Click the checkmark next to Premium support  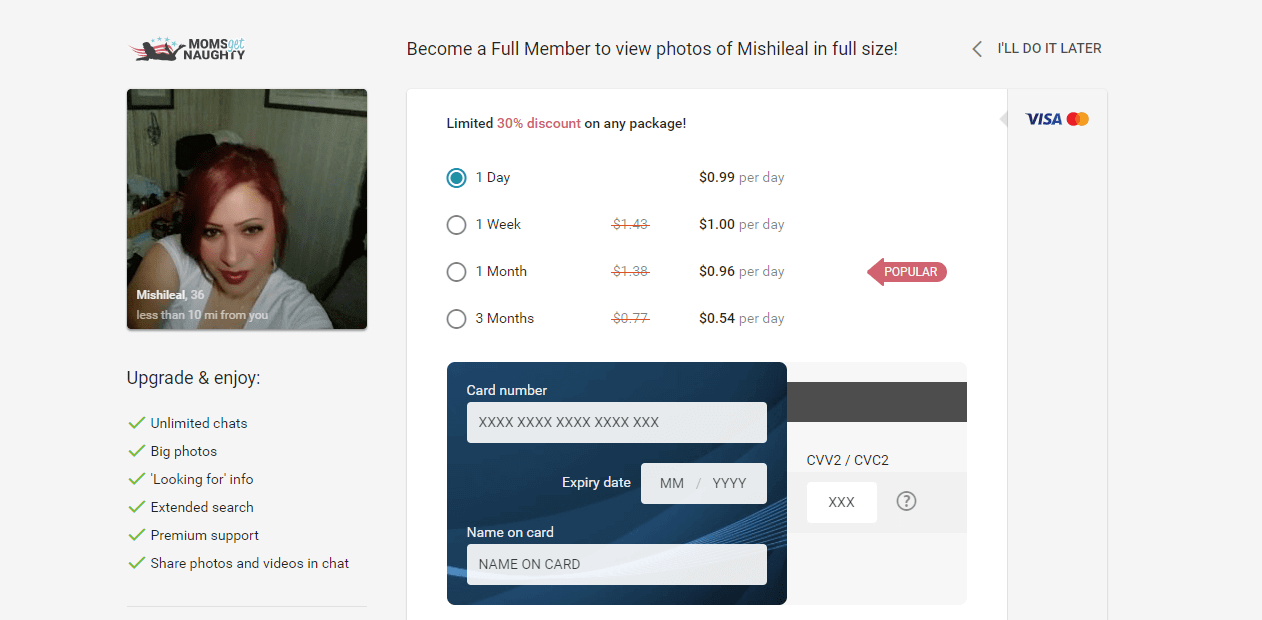(137, 535)
